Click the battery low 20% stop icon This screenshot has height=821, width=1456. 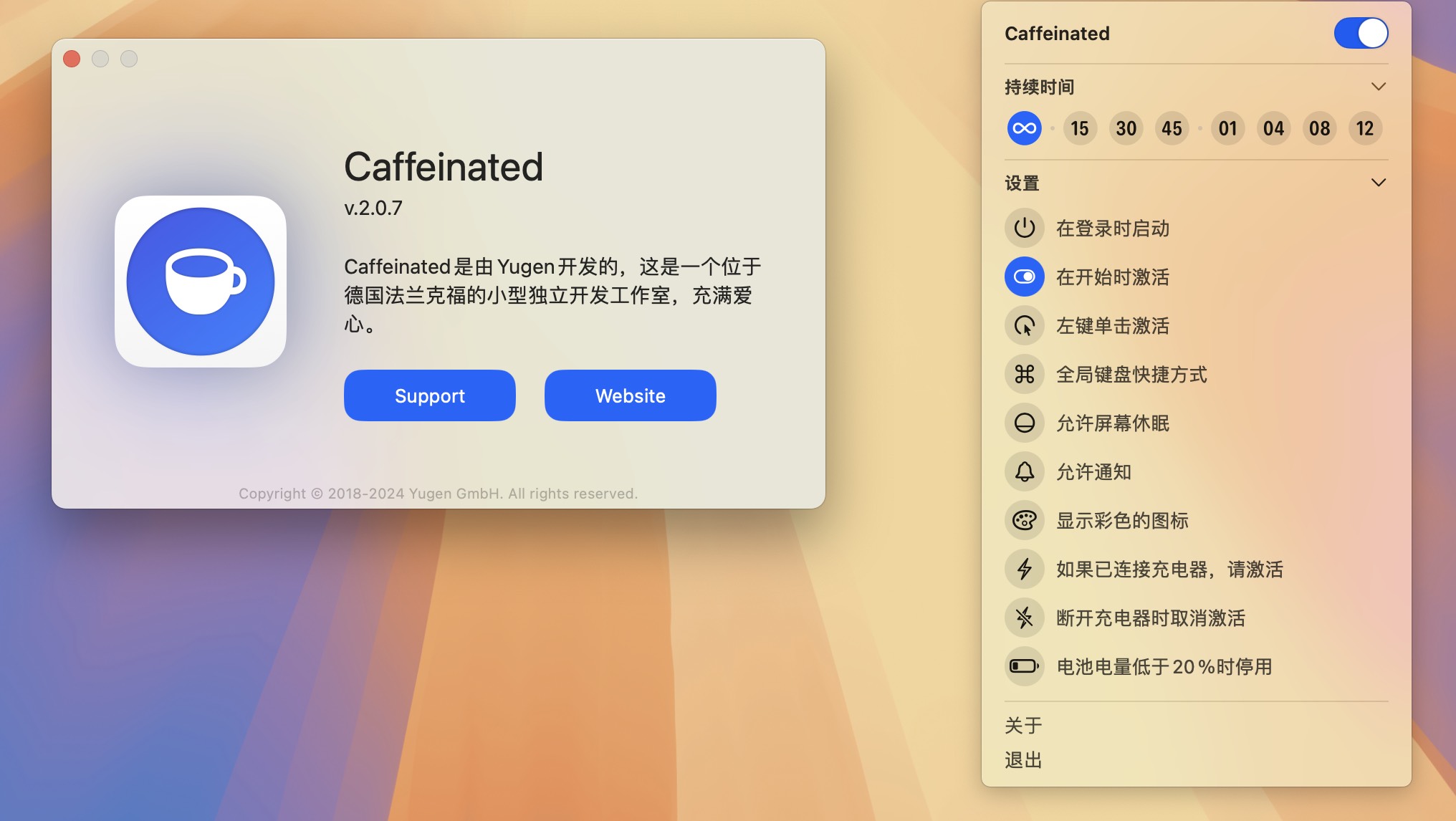coord(1026,666)
